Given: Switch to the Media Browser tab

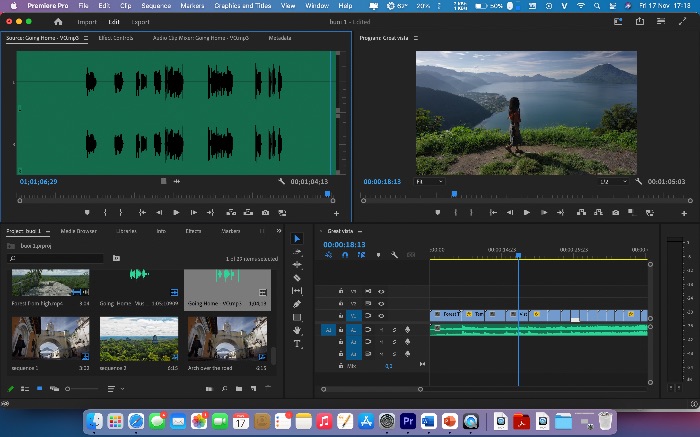Looking at the screenshot, I should click(x=79, y=231).
